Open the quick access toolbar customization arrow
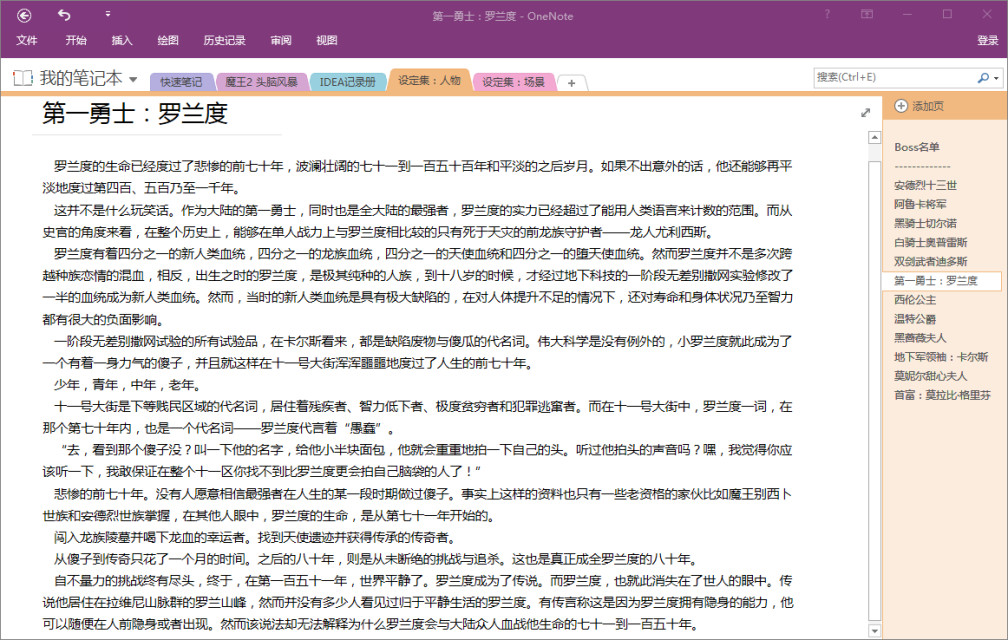This screenshot has width=1008, height=640. tap(107, 16)
